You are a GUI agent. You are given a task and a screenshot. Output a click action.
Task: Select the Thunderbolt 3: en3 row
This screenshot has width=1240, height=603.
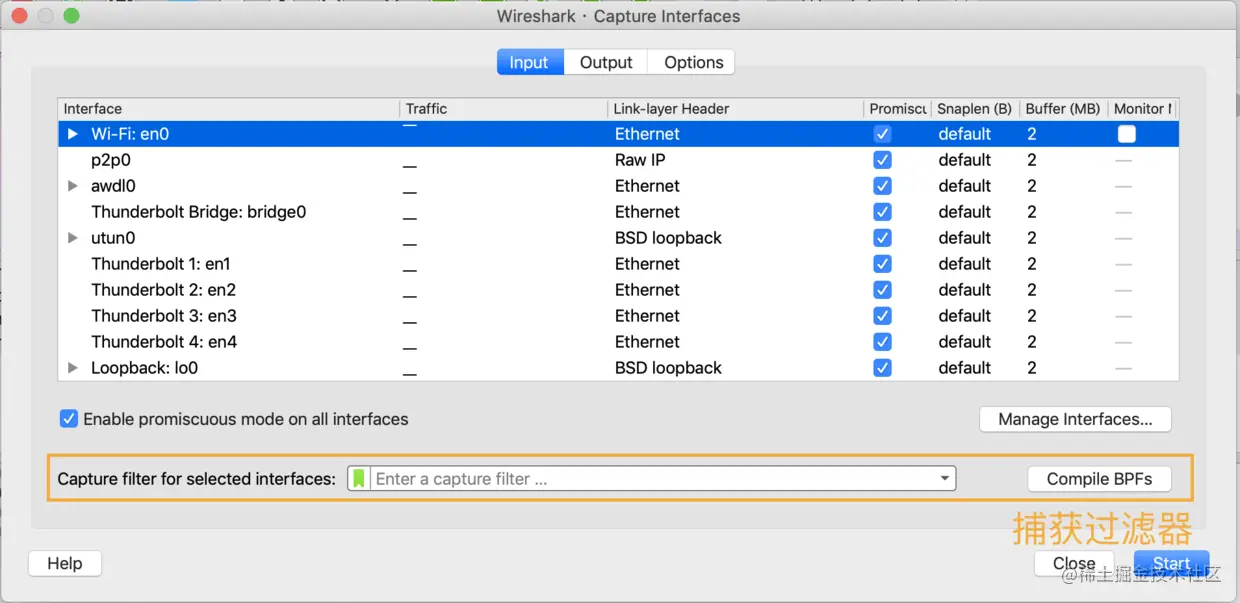[619, 316]
